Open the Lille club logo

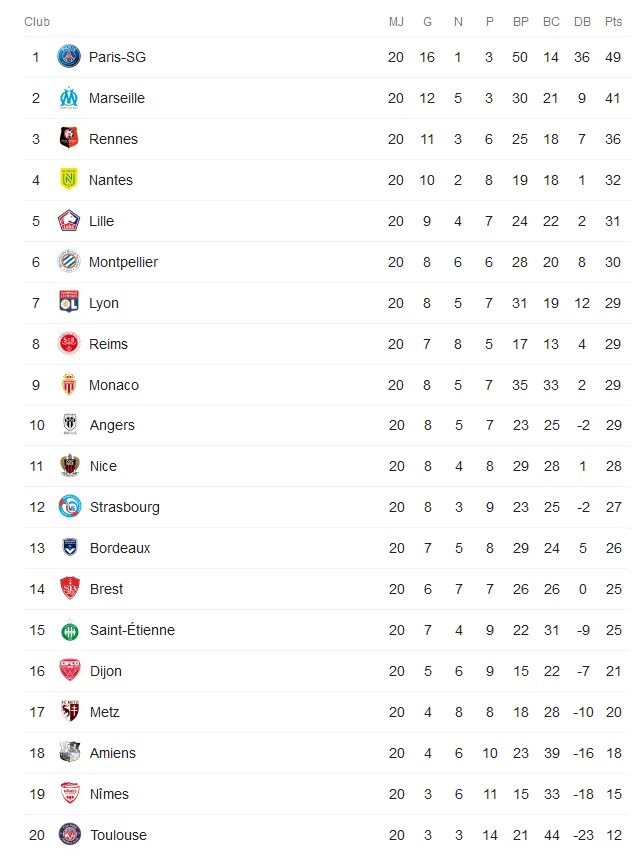click(69, 221)
